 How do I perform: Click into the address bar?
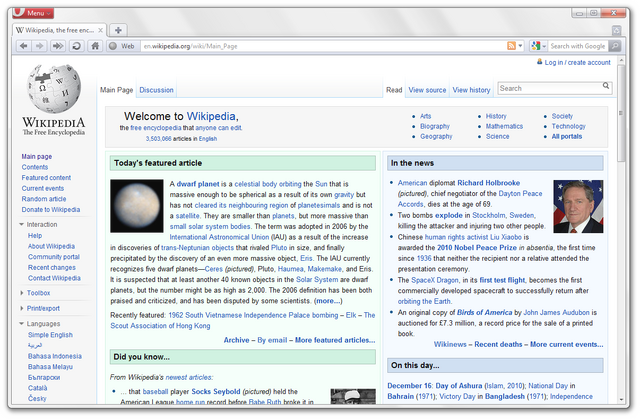click(x=322, y=46)
